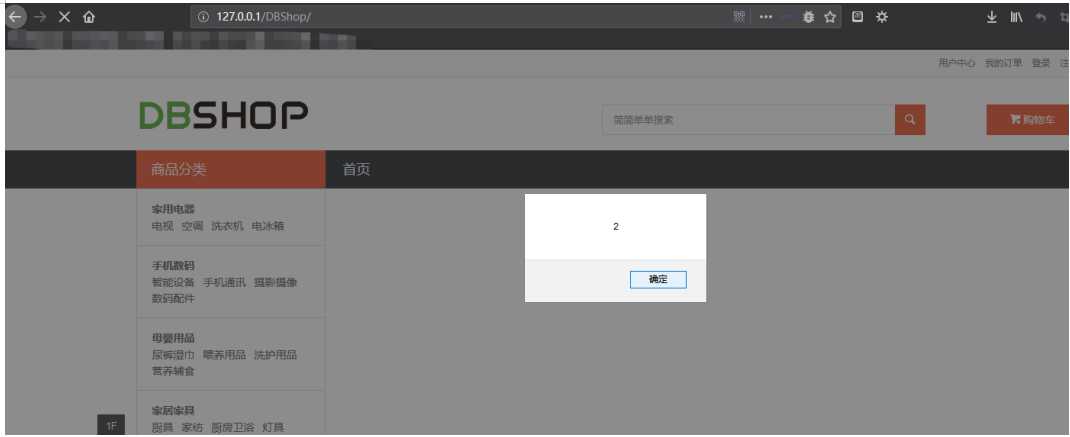1070x437 pixels.
Task: Click the red magnifier search button
Action: point(910,120)
